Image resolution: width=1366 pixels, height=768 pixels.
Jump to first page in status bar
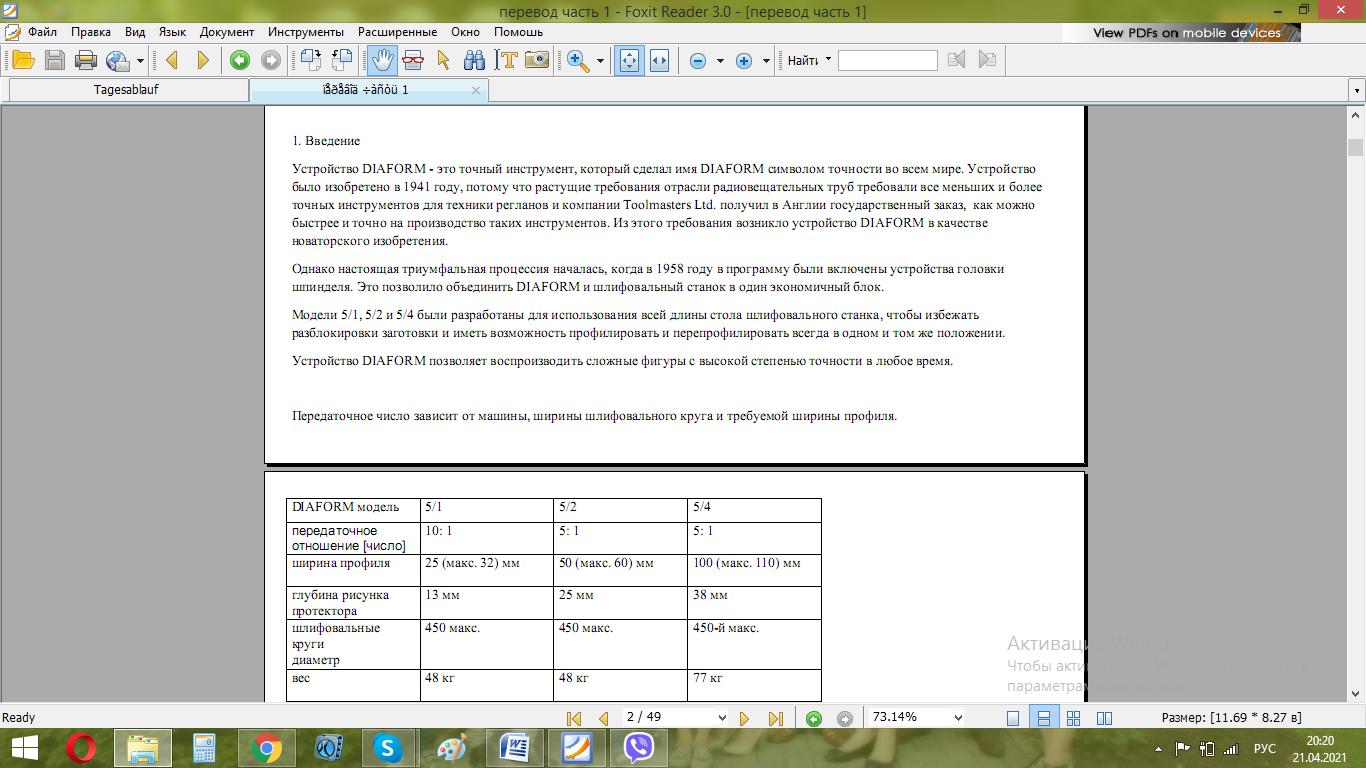[x=574, y=718]
